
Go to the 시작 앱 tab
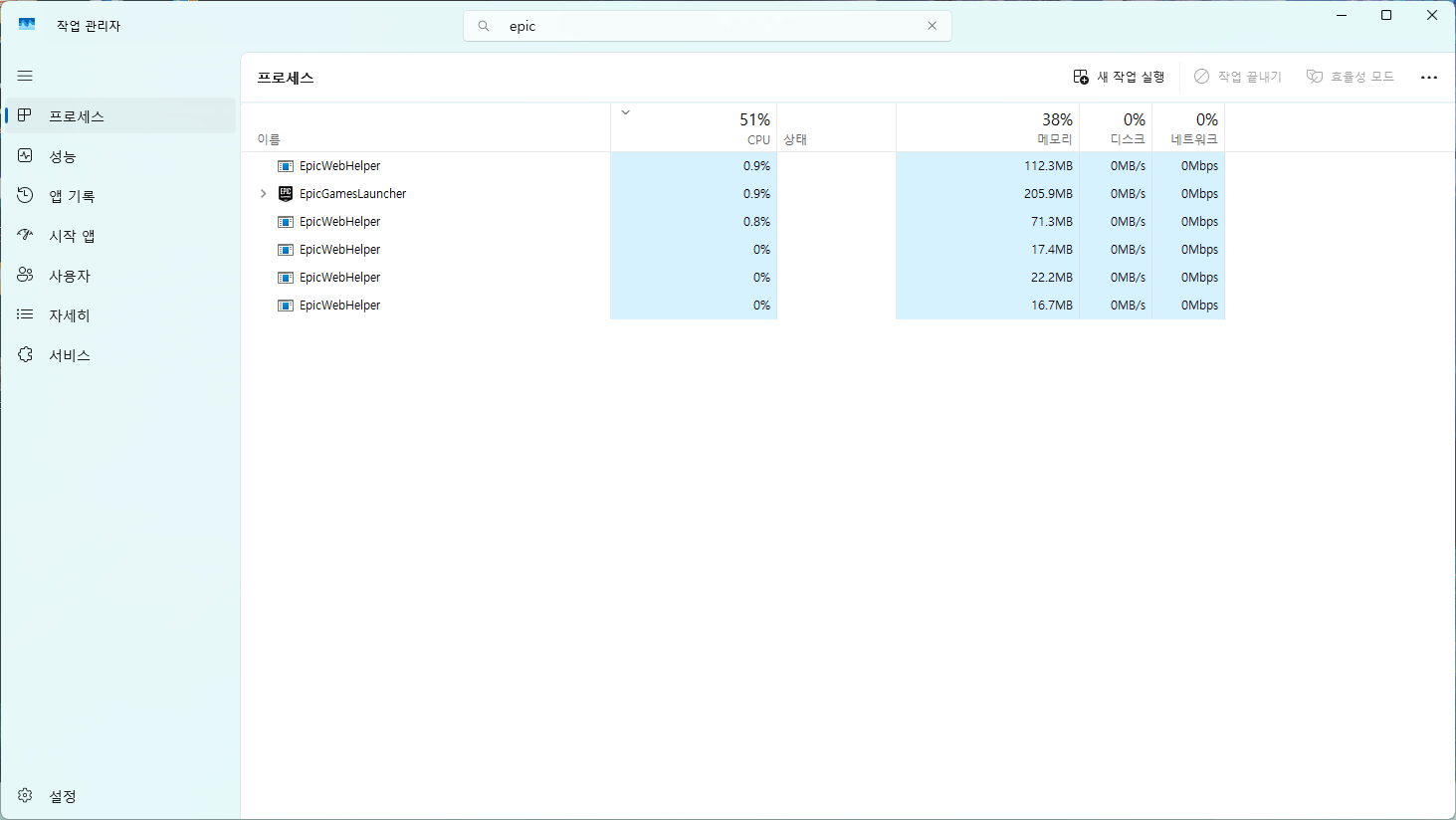[120, 236]
